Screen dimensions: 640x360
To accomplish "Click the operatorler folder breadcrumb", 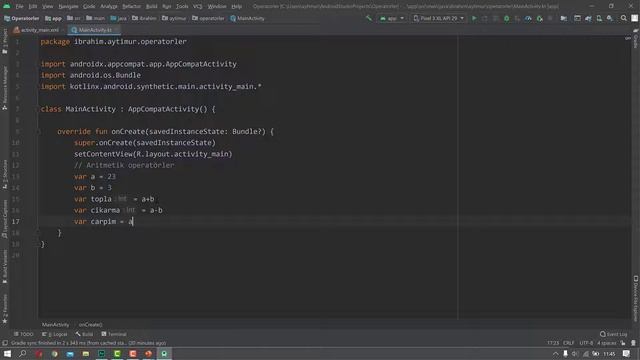I will [208, 18].
